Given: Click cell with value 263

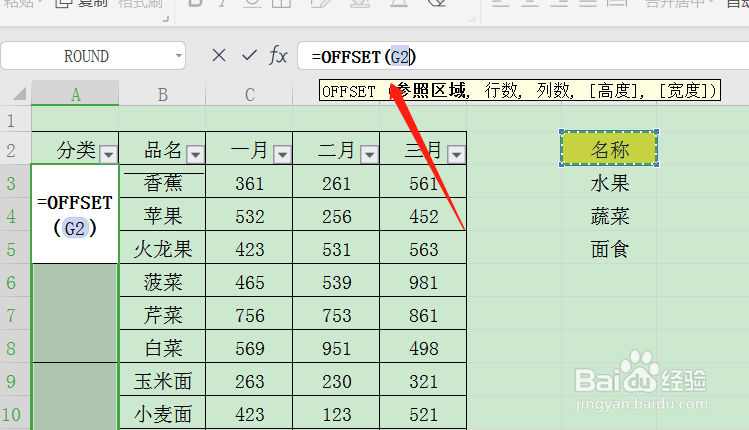Looking at the screenshot, I should 249,380.
